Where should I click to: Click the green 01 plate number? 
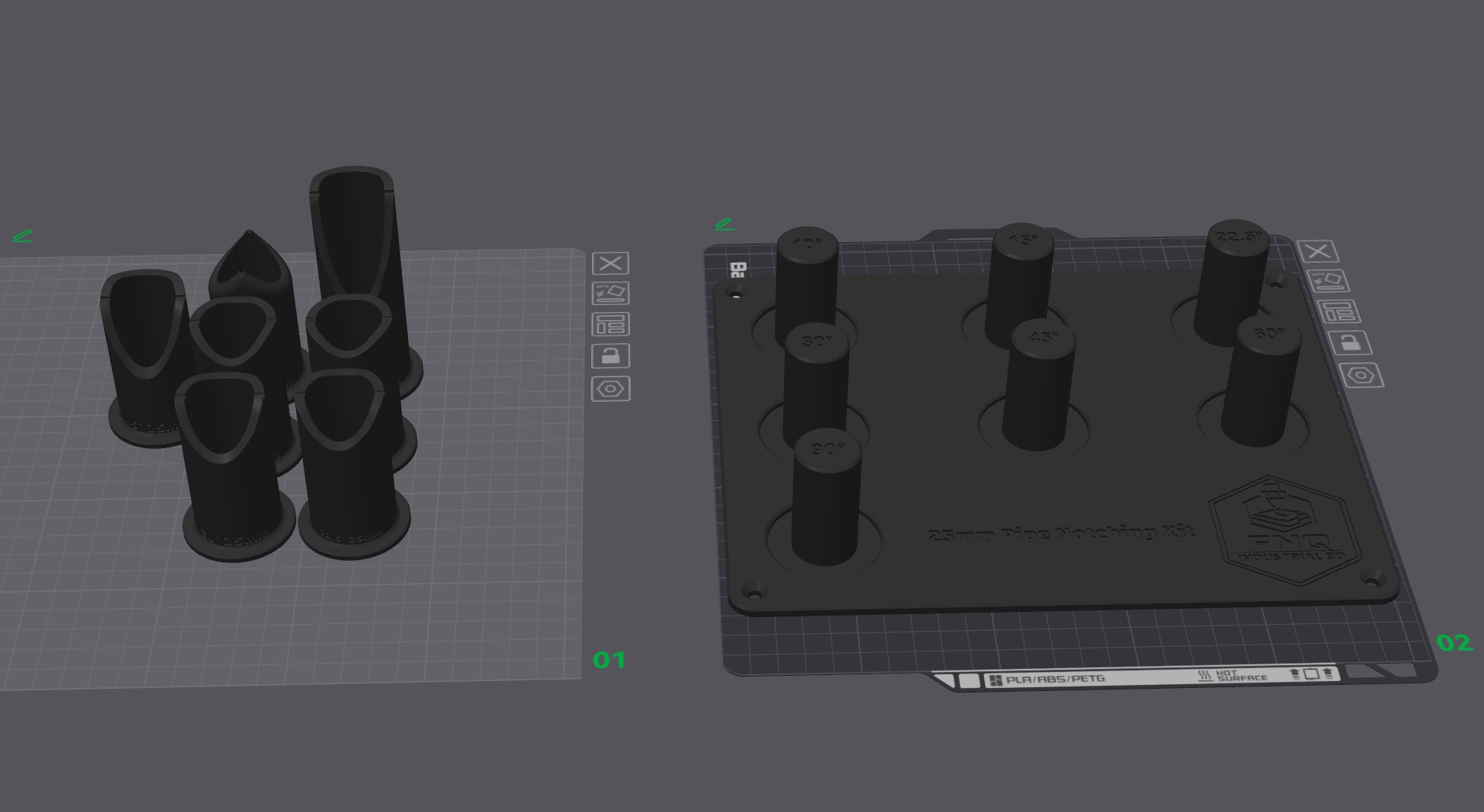(610, 660)
